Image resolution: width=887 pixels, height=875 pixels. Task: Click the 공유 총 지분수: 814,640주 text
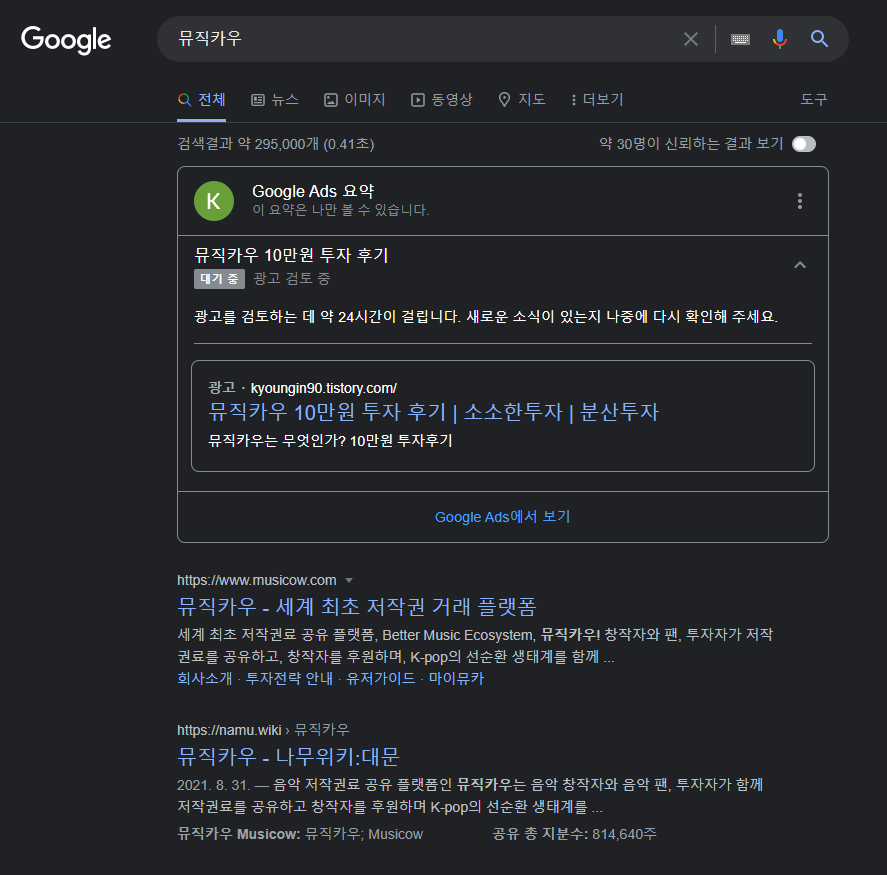point(574,834)
